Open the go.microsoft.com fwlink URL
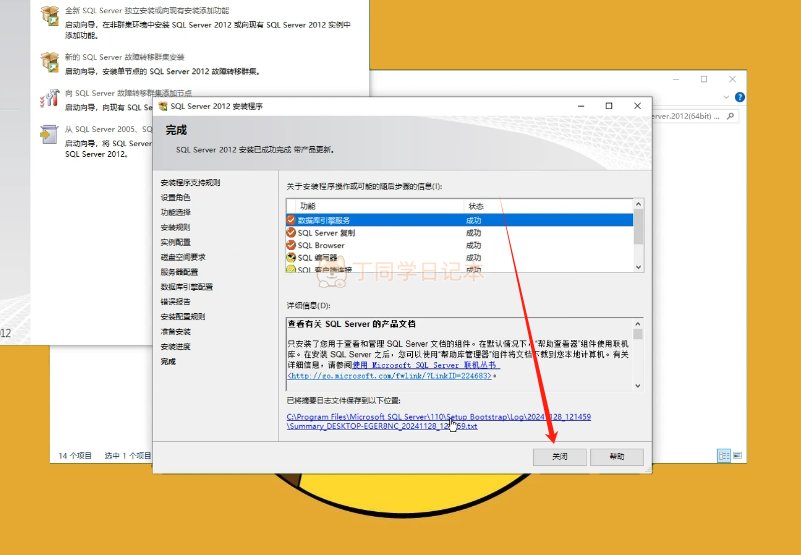 click(x=389, y=376)
